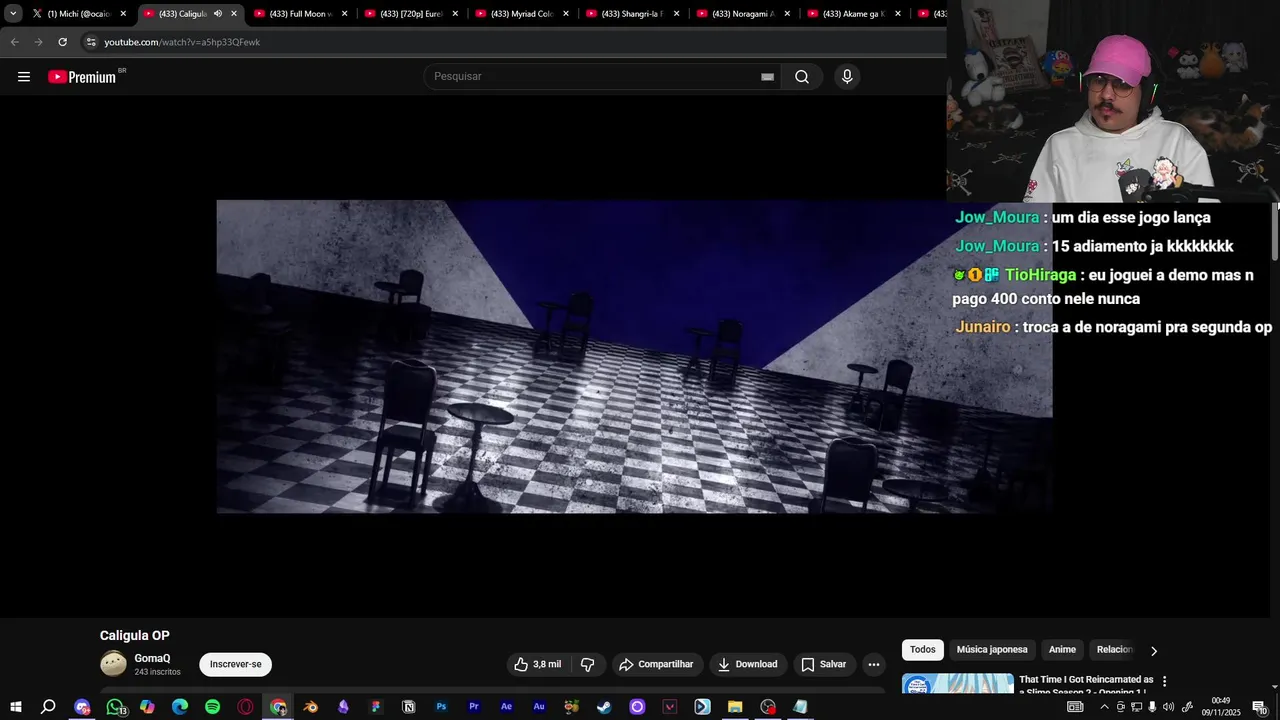
Task: Switch to the Myriad Colors tab
Action: [520, 14]
